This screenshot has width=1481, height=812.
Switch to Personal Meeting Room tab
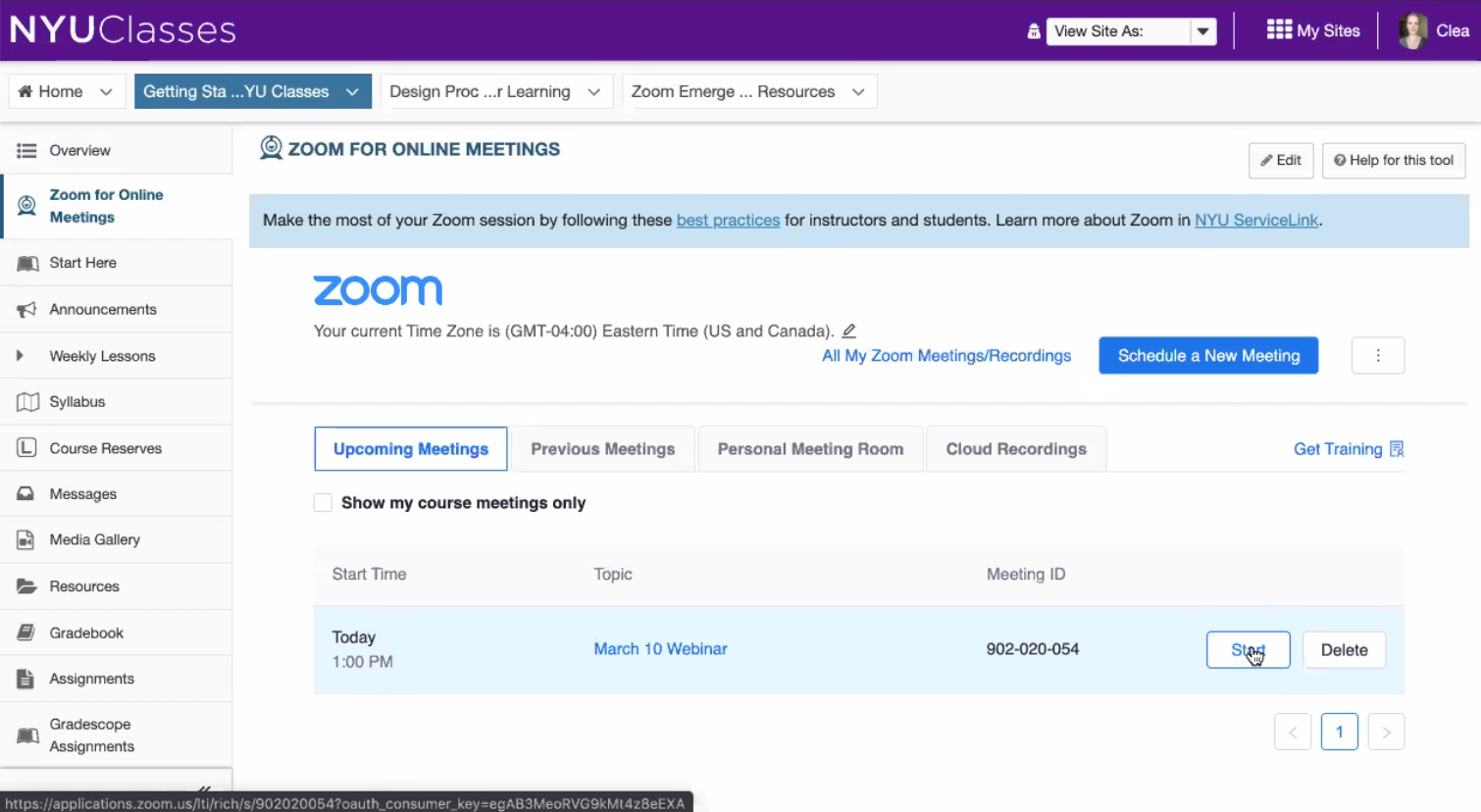click(810, 449)
